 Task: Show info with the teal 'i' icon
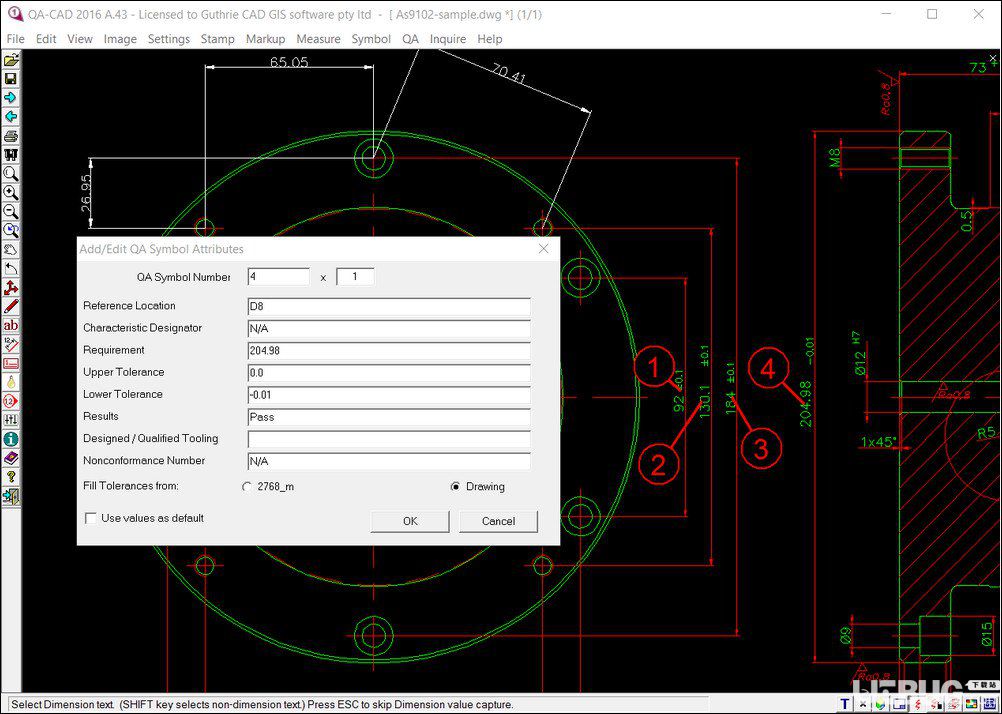pos(11,439)
